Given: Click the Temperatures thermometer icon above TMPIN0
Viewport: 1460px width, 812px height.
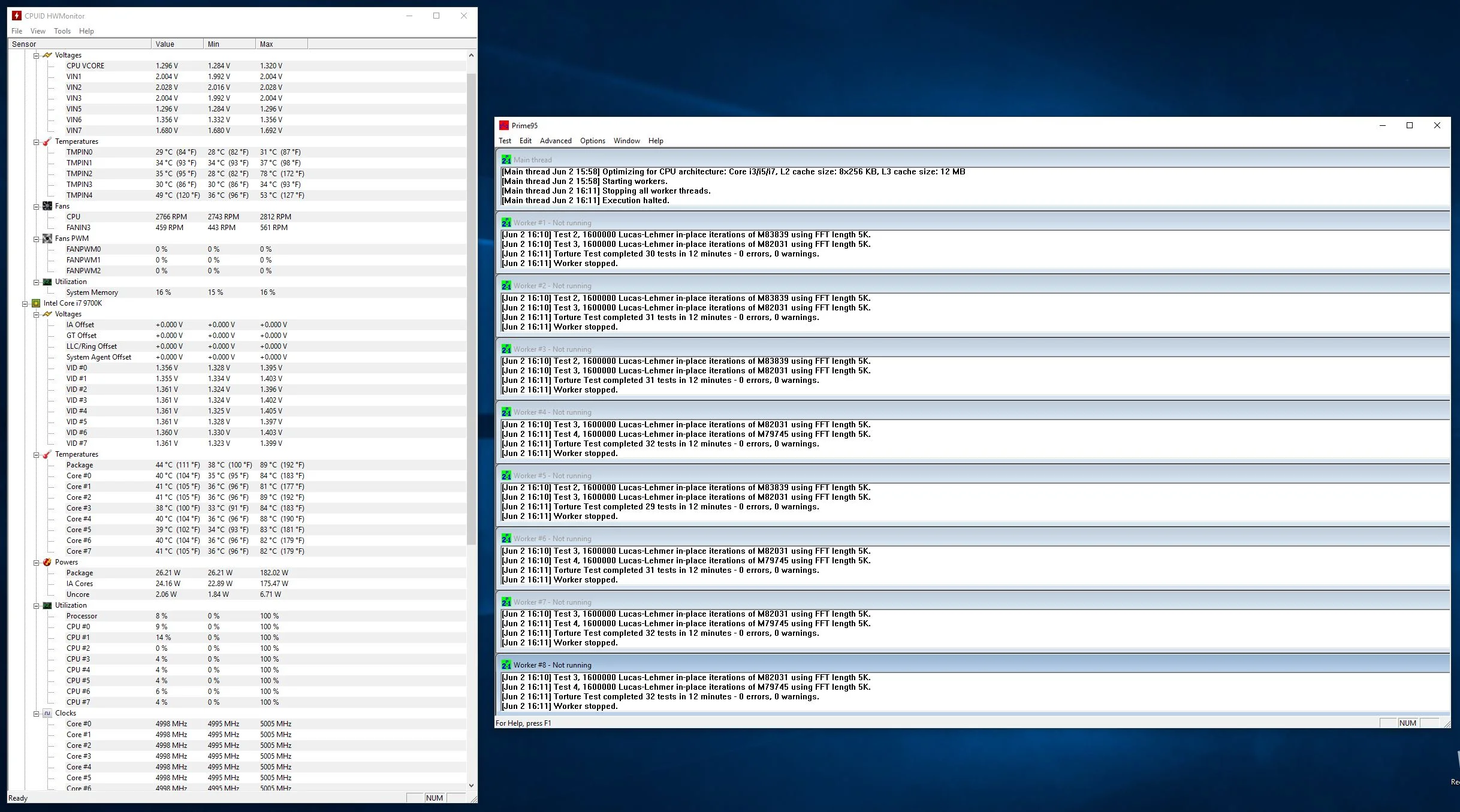Looking at the screenshot, I should (x=47, y=141).
